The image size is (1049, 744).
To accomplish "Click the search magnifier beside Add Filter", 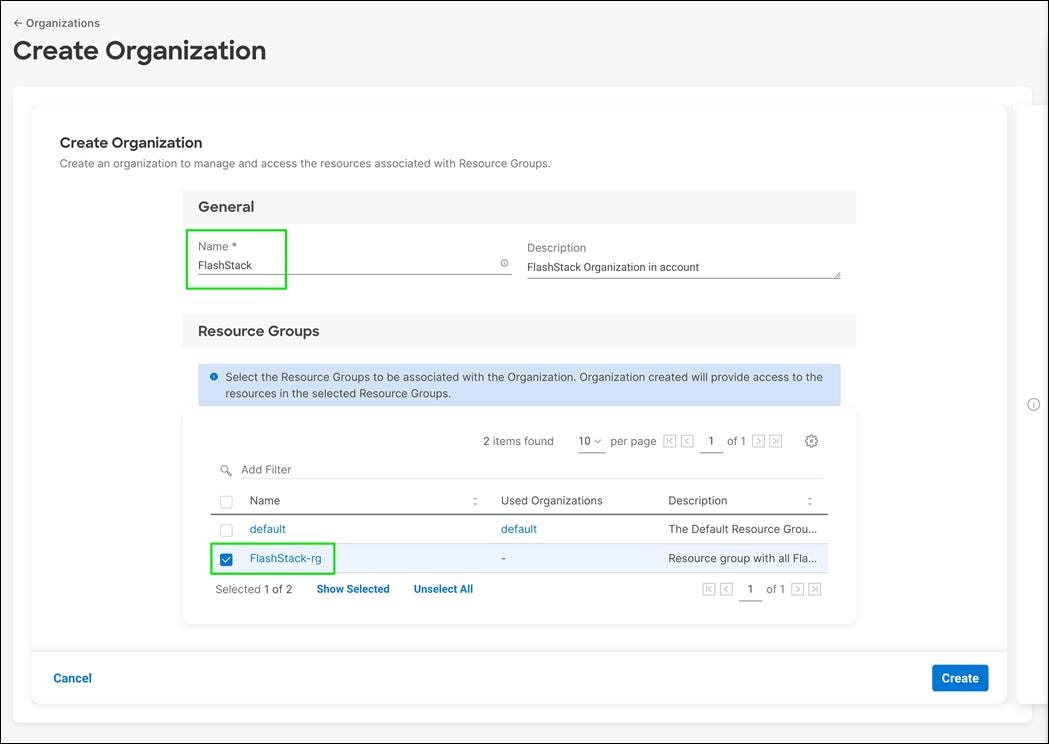I will tap(225, 469).
